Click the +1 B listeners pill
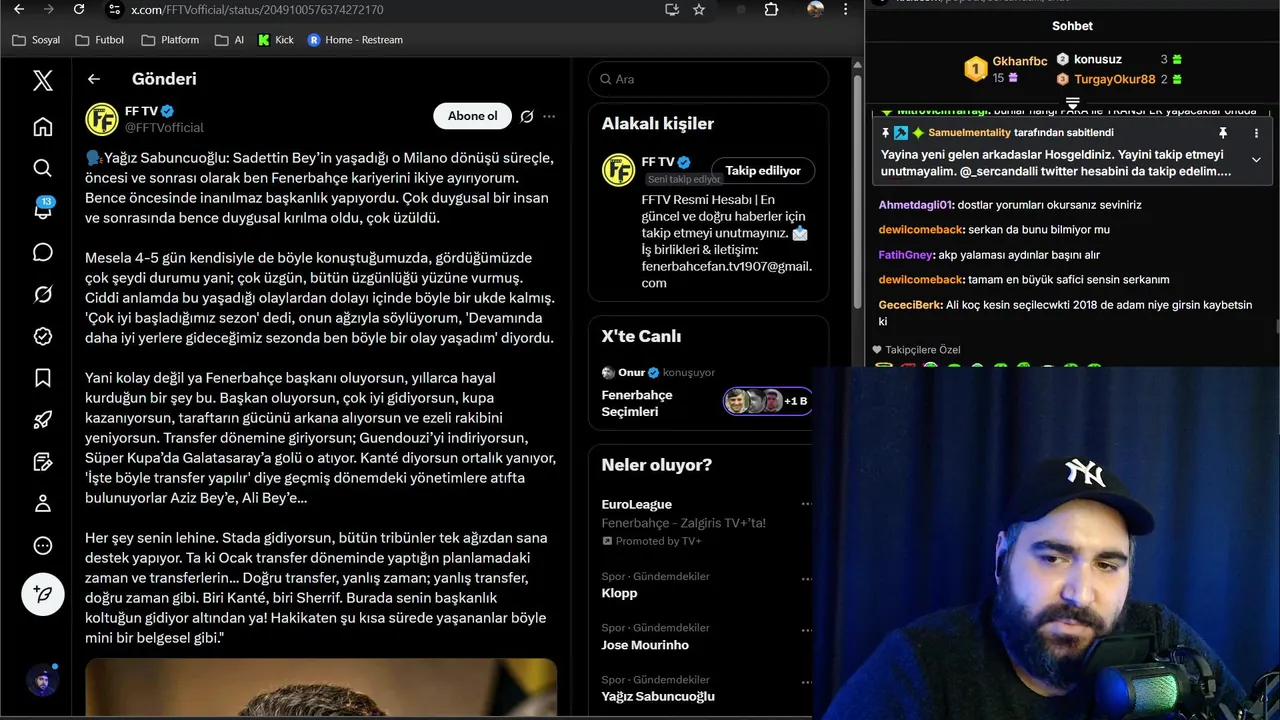This screenshot has width=1280, height=720. click(x=767, y=401)
